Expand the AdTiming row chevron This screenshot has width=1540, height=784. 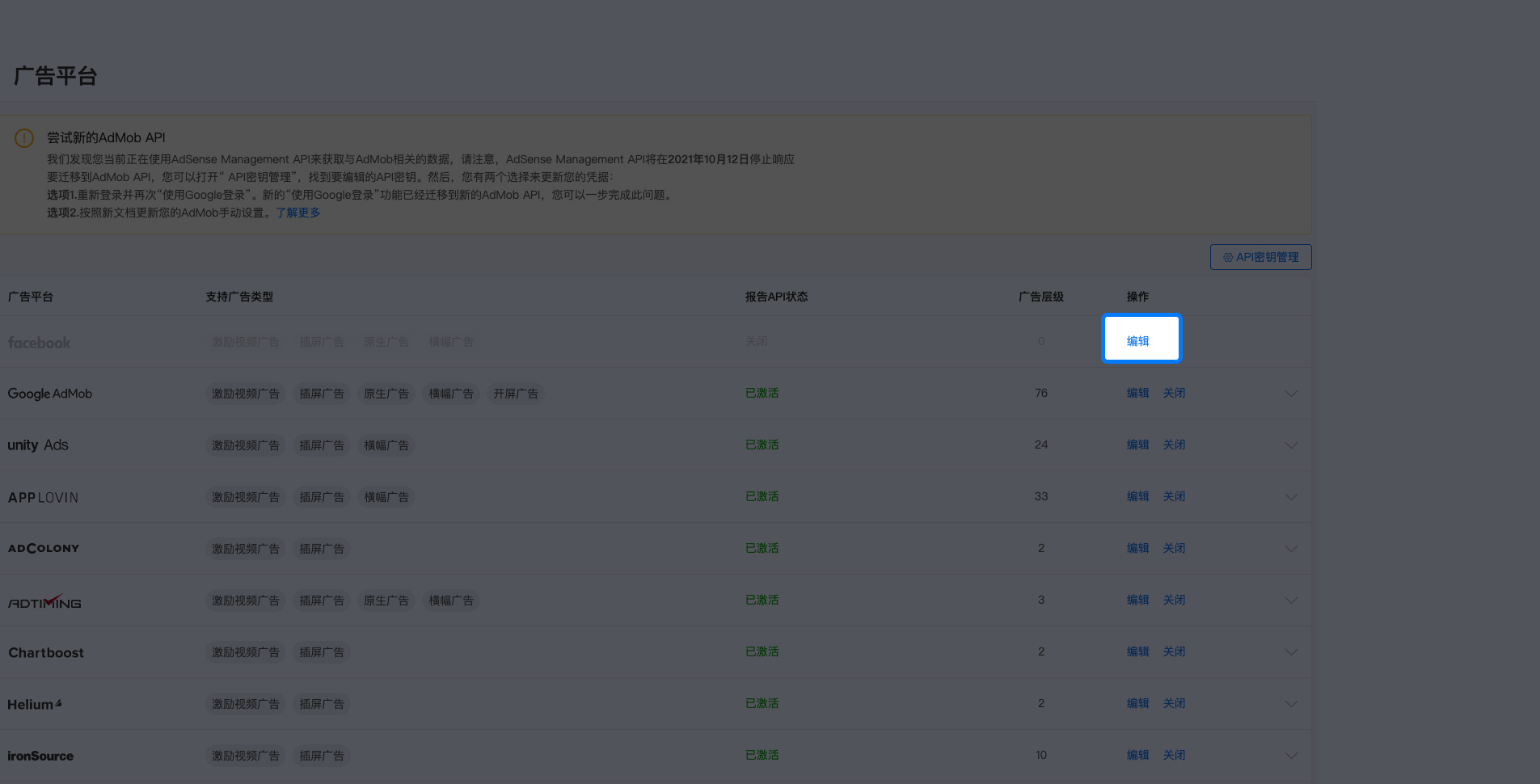click(1291, 601)
